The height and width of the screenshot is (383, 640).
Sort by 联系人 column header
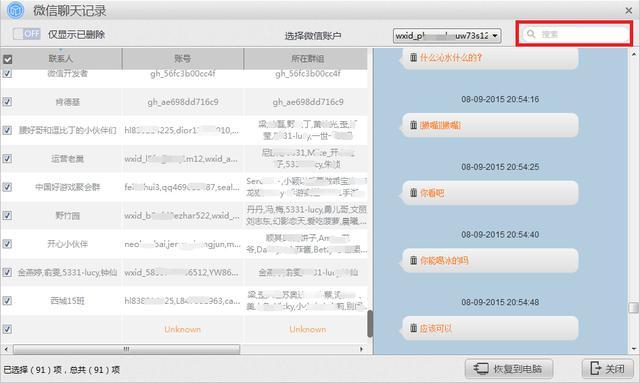(x=61, y=59)
